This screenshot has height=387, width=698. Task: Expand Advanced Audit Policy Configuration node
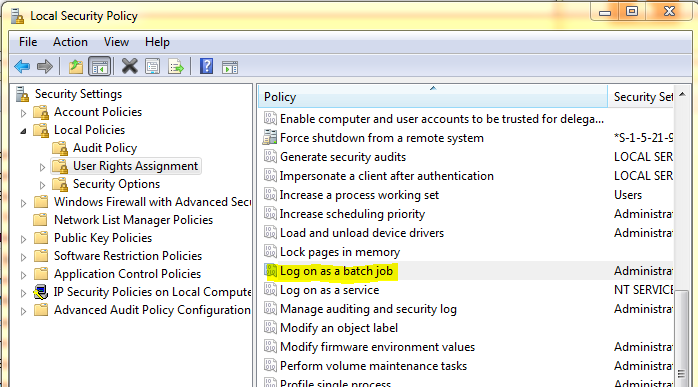click(x=24, y=311)
